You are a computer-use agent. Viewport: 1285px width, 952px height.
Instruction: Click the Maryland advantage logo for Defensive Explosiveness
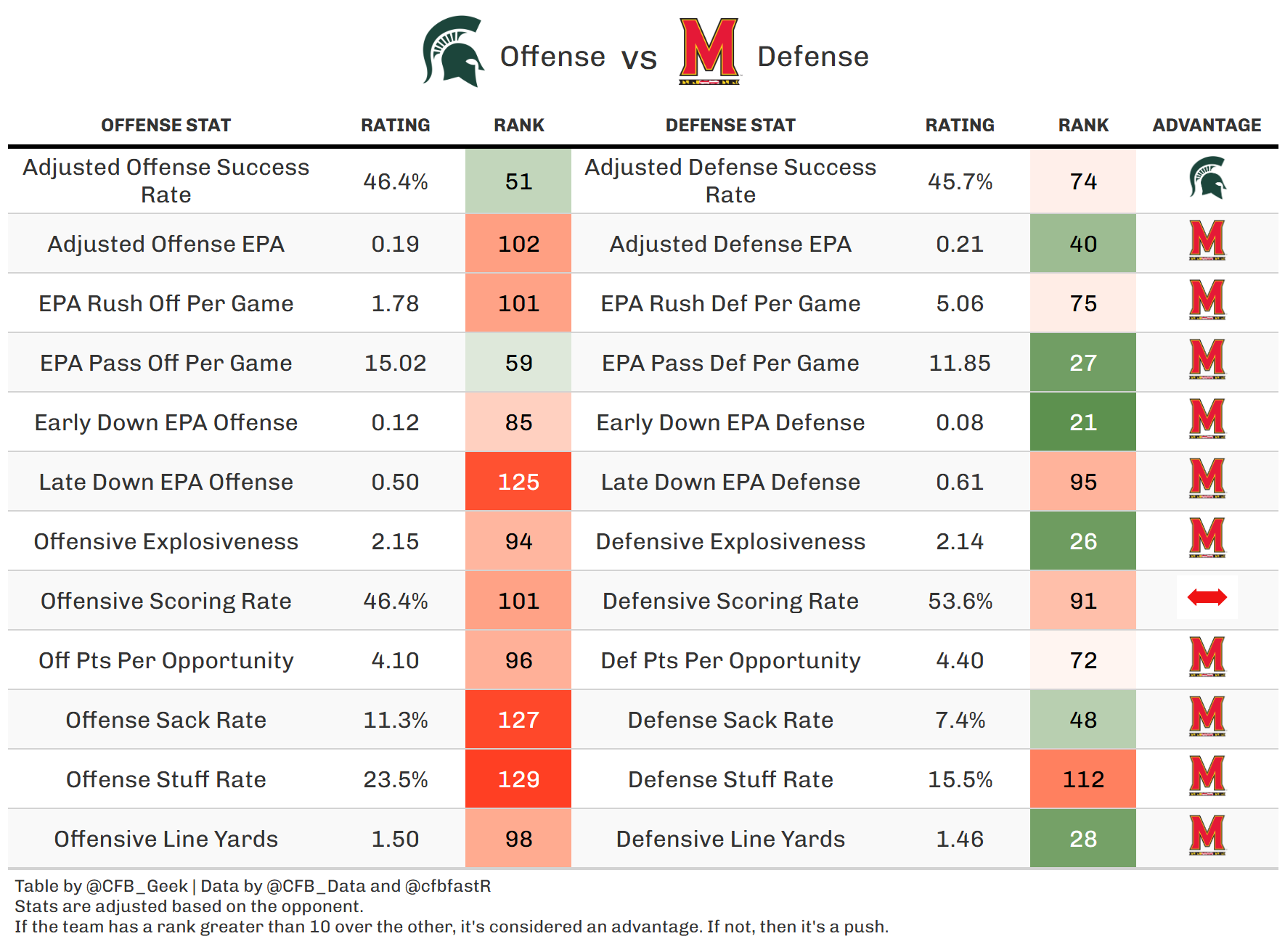(x=1207, y=538)
